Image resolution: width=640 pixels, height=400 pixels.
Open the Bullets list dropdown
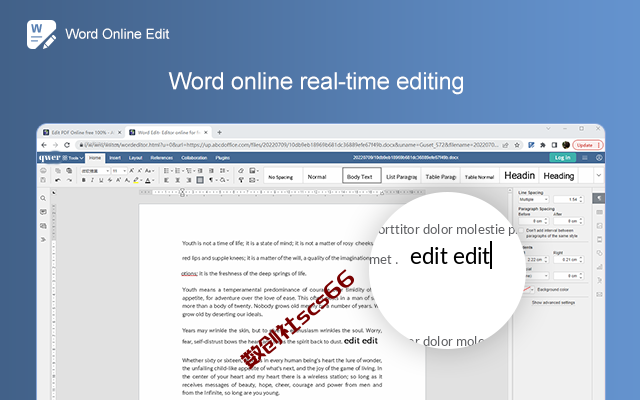click(x=168, y=171)
